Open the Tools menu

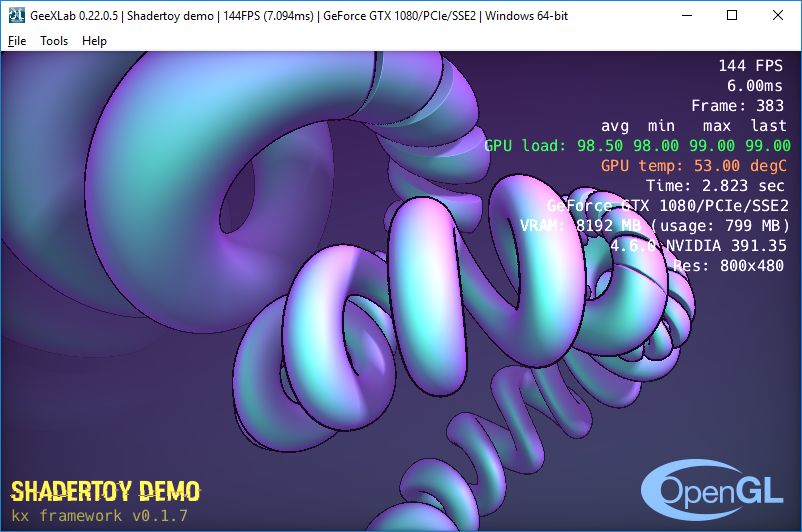pos(54,41)
